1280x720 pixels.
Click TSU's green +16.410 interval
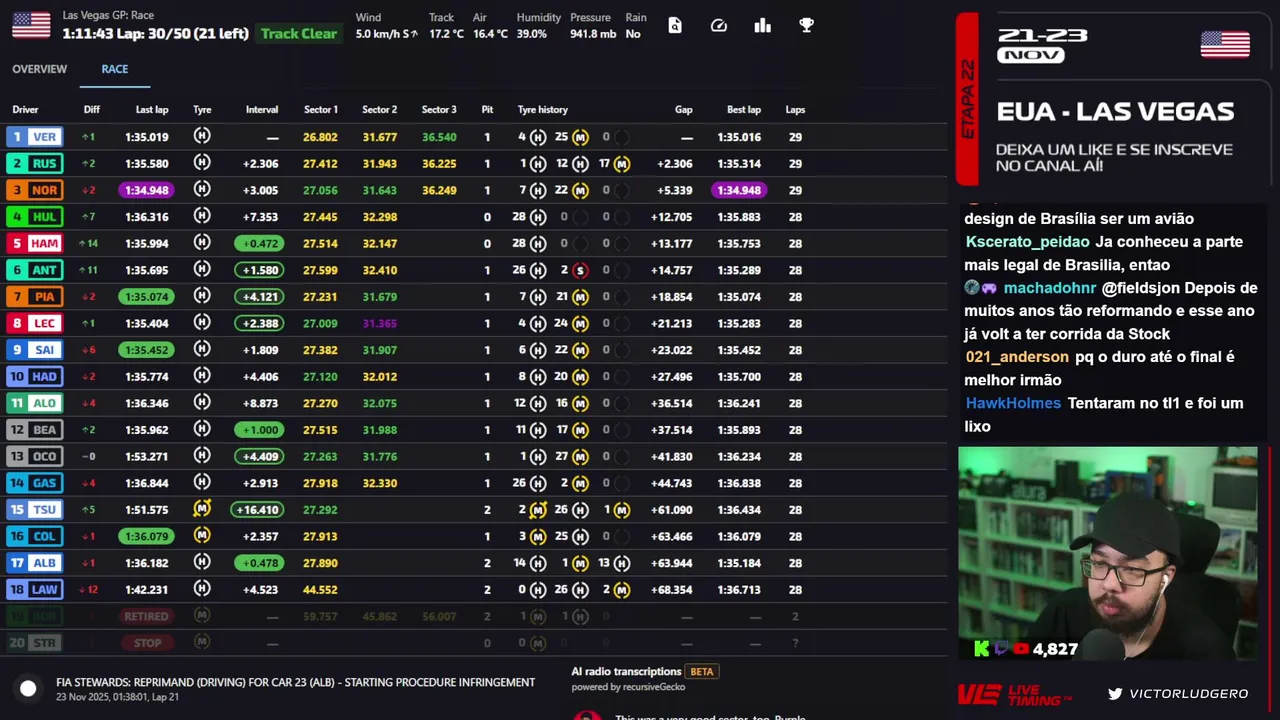coord(257,510)
